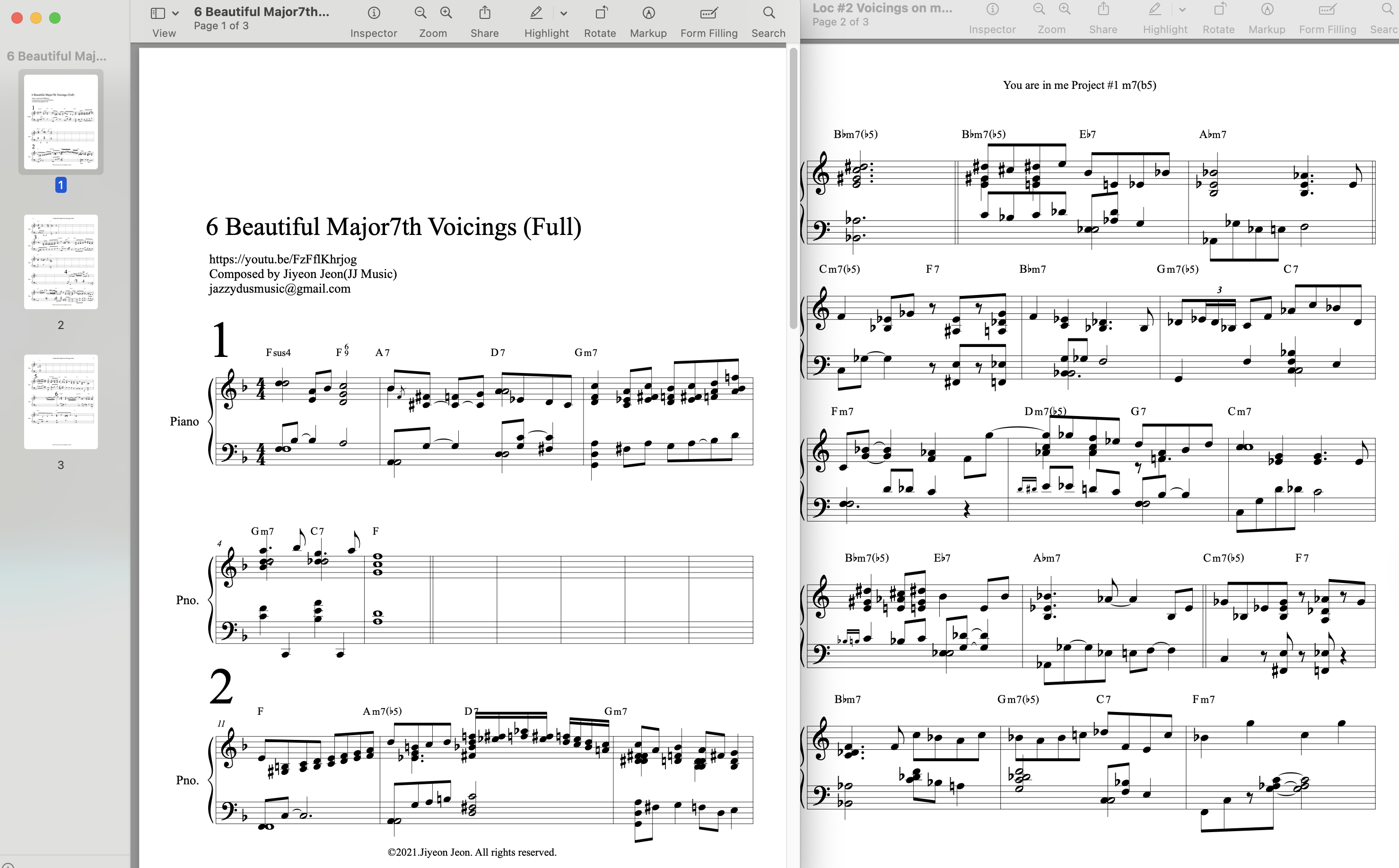Rotate the page in Loc #2 Voicings window
1399x868 pixels.
point(1219,9)
